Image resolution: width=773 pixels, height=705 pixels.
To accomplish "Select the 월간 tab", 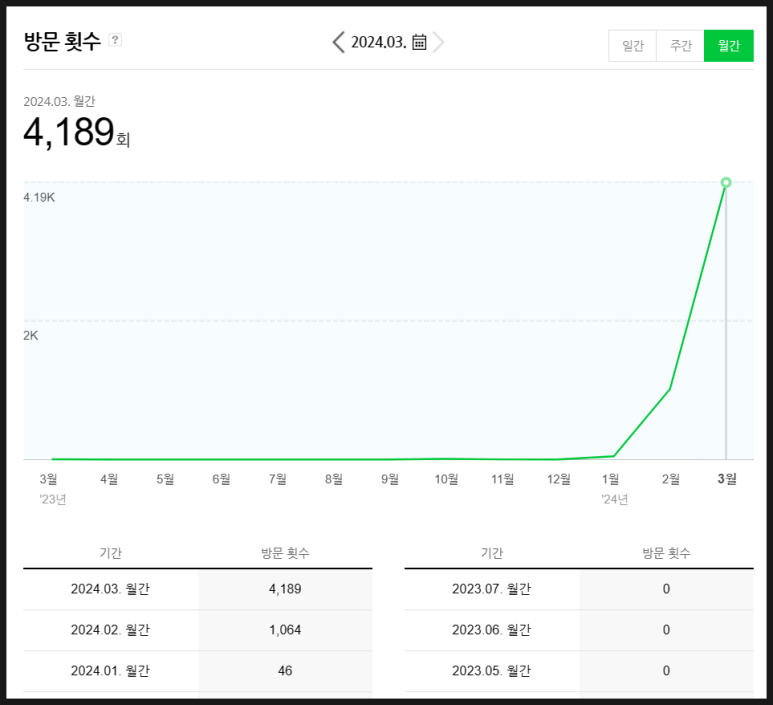I will 729,46.
